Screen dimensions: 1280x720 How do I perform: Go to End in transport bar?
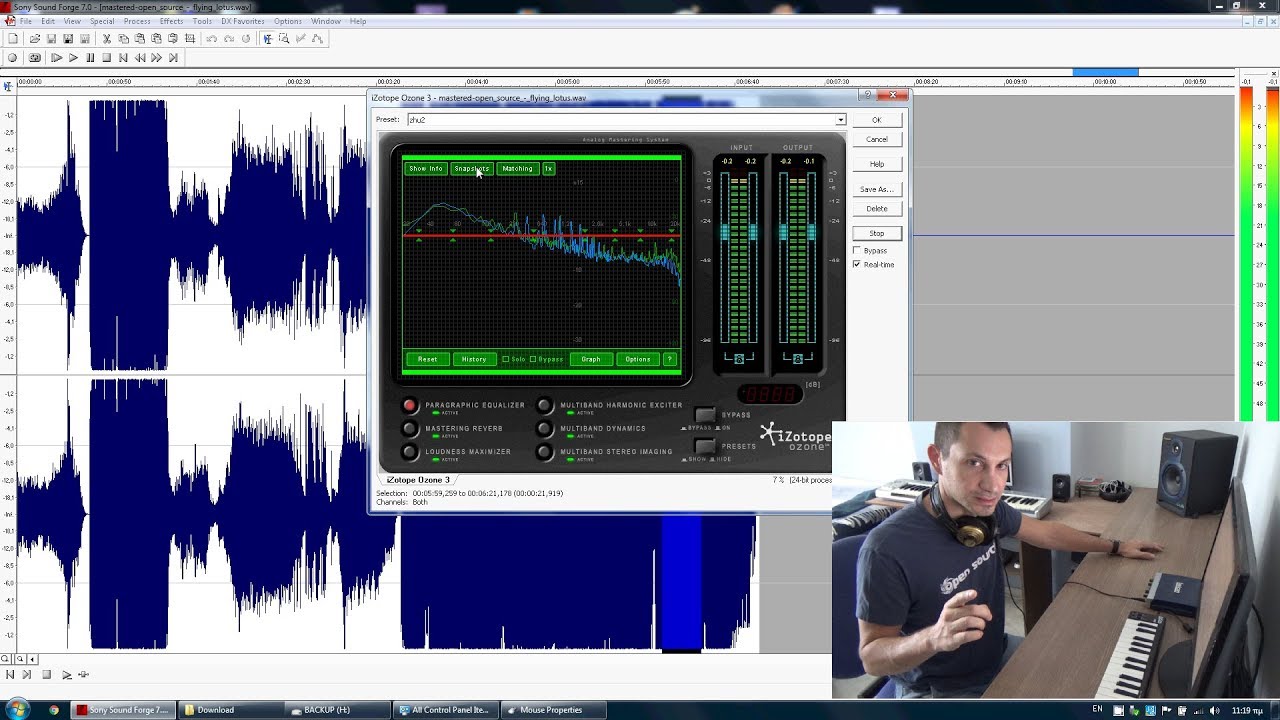click(173, 58)
